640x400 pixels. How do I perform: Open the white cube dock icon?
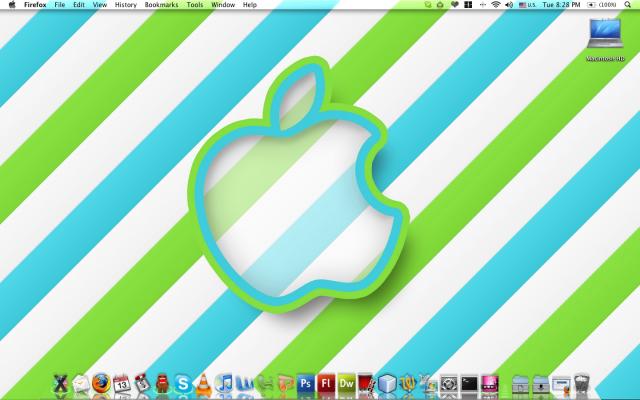tap(387, 384)
